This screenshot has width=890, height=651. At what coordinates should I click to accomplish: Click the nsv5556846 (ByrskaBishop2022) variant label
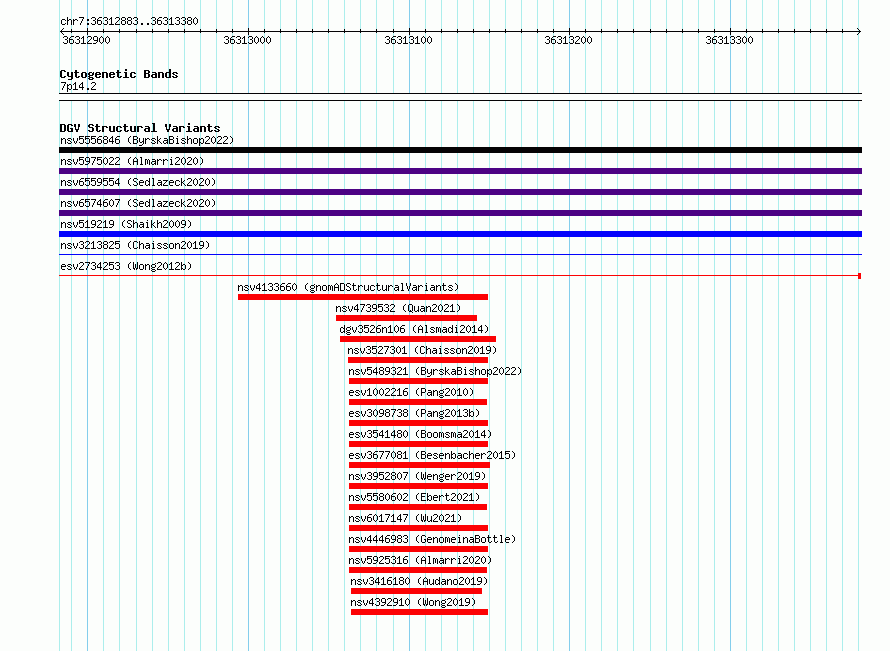pyautogui.click(x=147, y=140)
